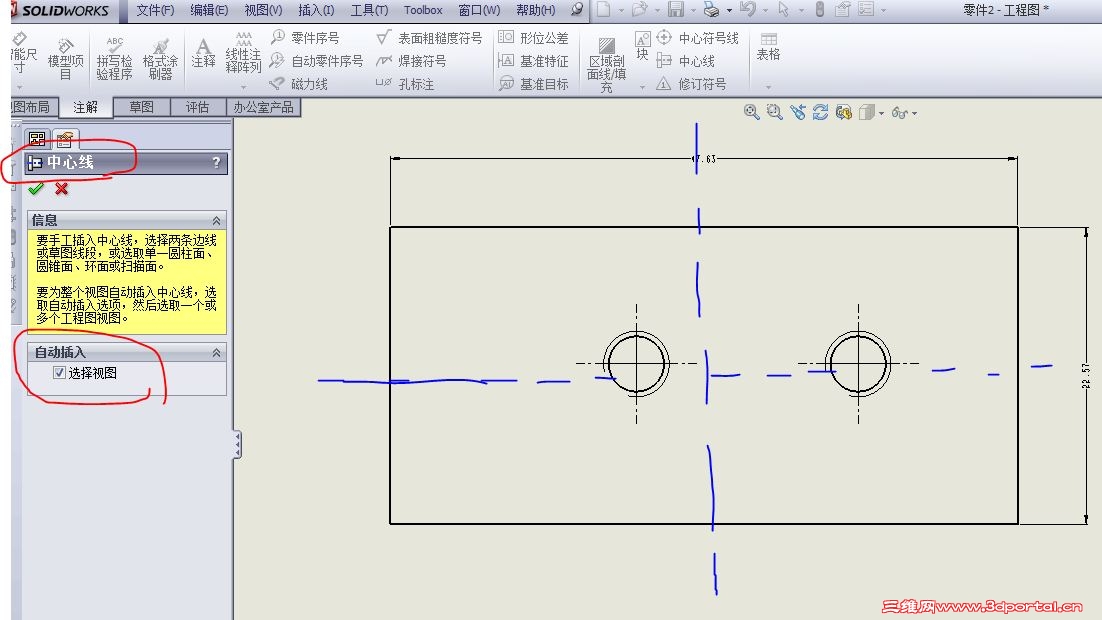Switch to the 草图 (Sketch) tab
The height and width of the screenshot is (620, 1102).
(141, 107)
